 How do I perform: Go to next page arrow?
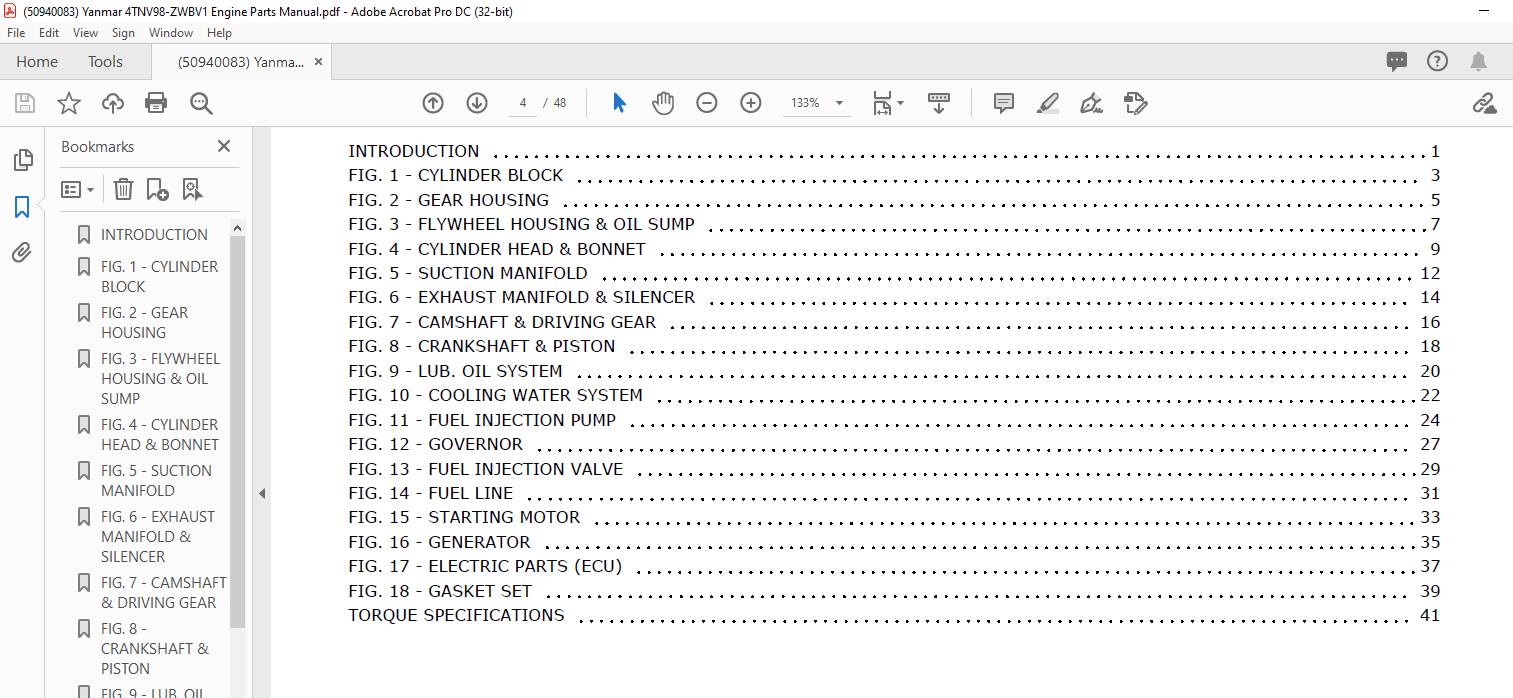click(x=477, y=103)
